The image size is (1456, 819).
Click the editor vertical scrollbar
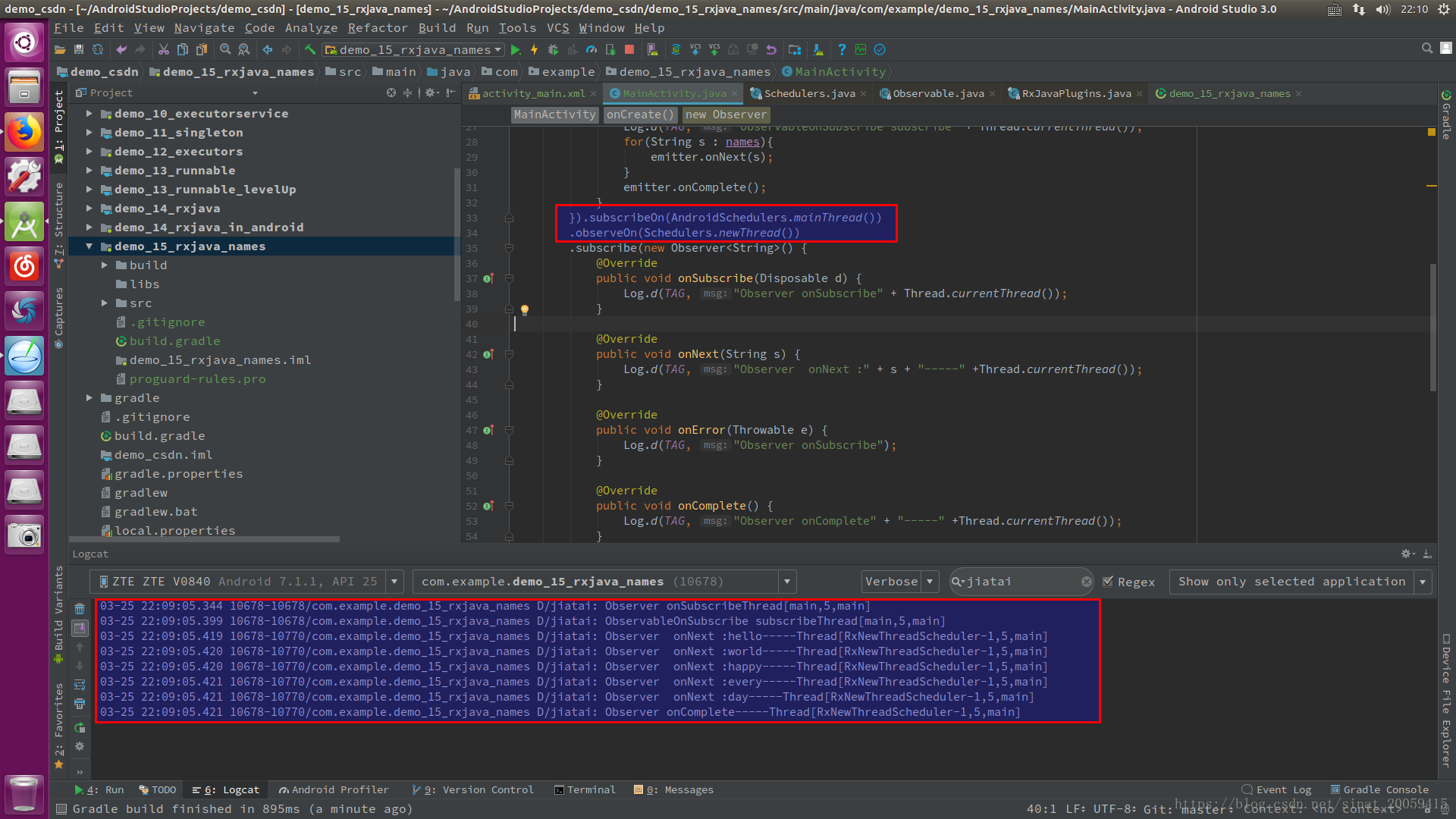click(x=1432, y=328)
